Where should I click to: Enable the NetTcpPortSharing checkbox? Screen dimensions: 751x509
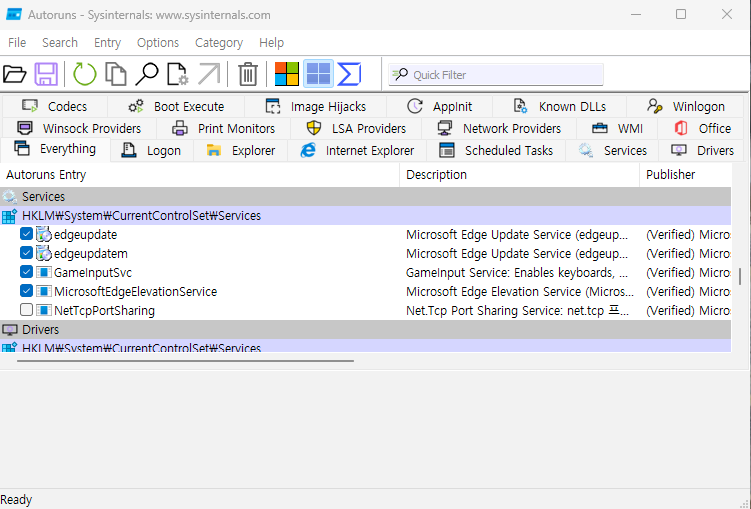click(x=27, y=310)
